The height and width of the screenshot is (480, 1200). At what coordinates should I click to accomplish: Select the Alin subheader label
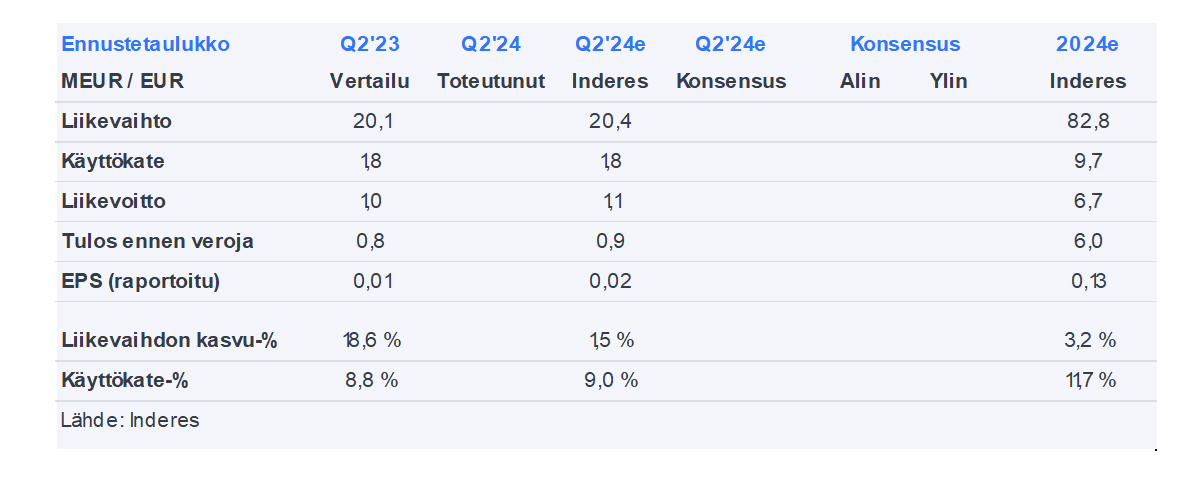pos(860,81)
